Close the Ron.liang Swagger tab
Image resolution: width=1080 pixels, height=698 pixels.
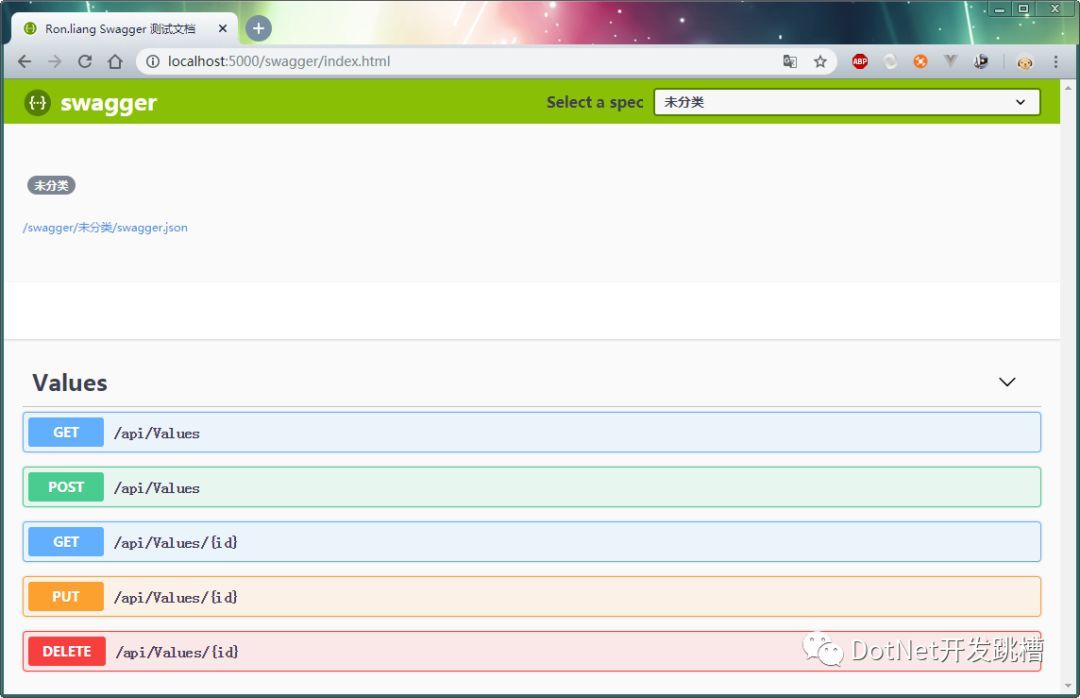(222, 28)
